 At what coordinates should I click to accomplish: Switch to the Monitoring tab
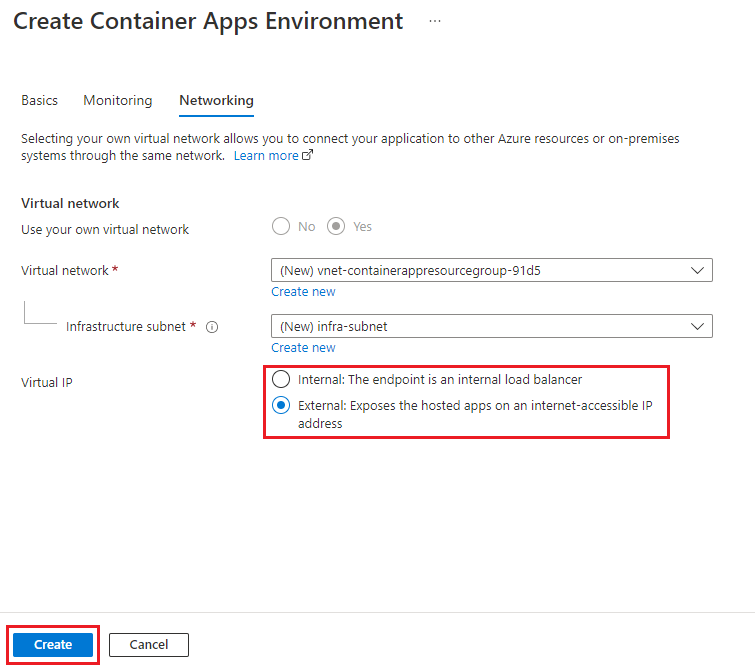click(x=118, y=101)
